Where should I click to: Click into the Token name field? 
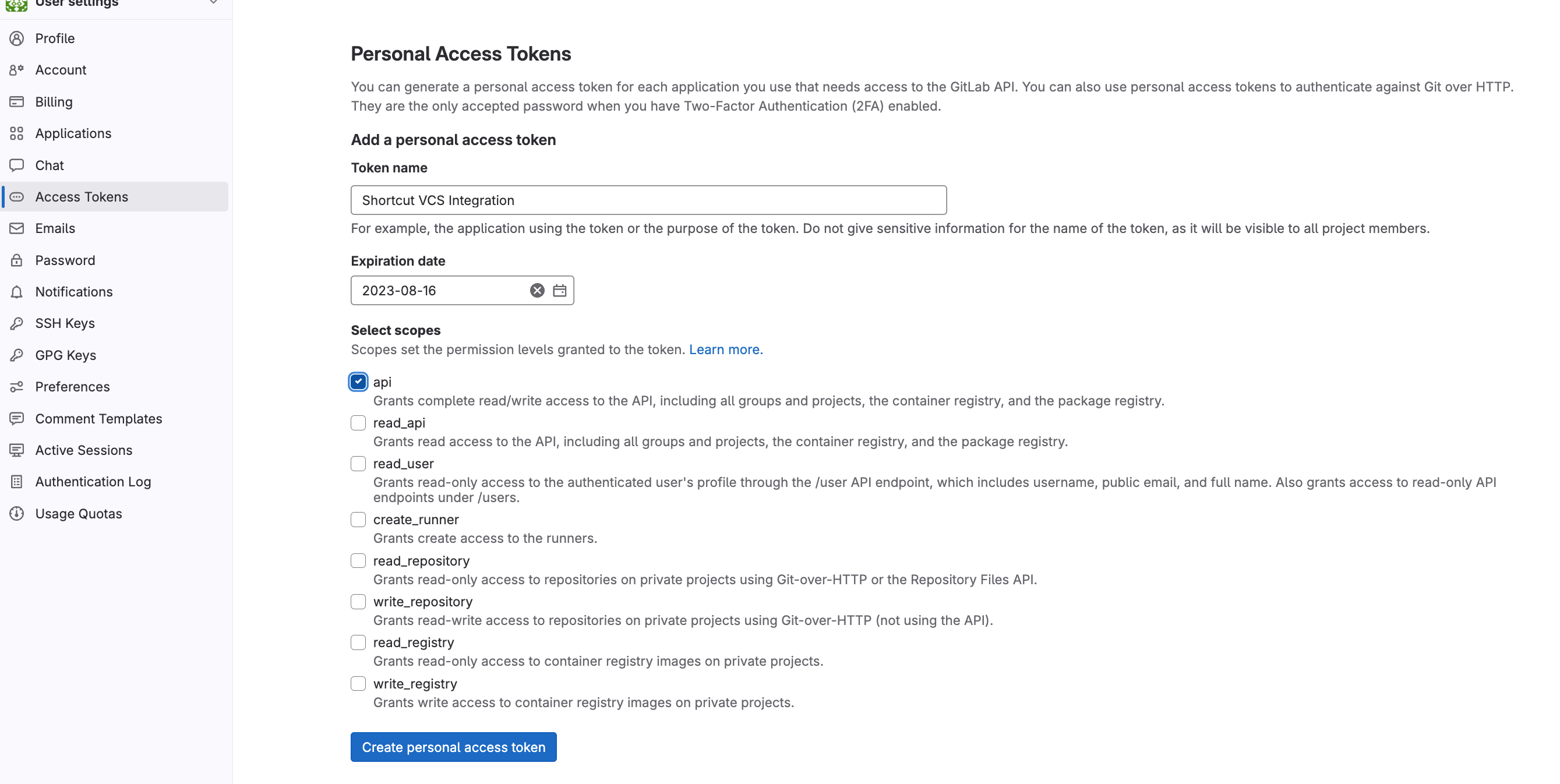coord(648,200)
